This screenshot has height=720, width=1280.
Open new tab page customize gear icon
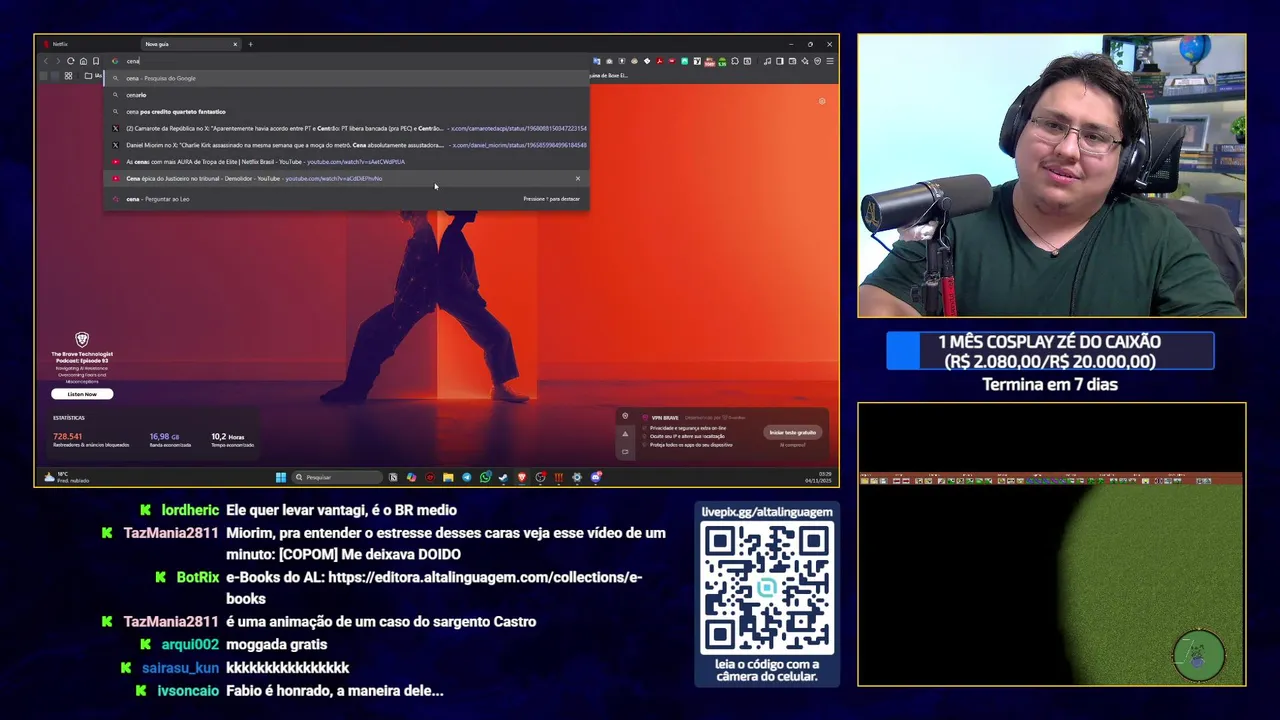[822, 101]
